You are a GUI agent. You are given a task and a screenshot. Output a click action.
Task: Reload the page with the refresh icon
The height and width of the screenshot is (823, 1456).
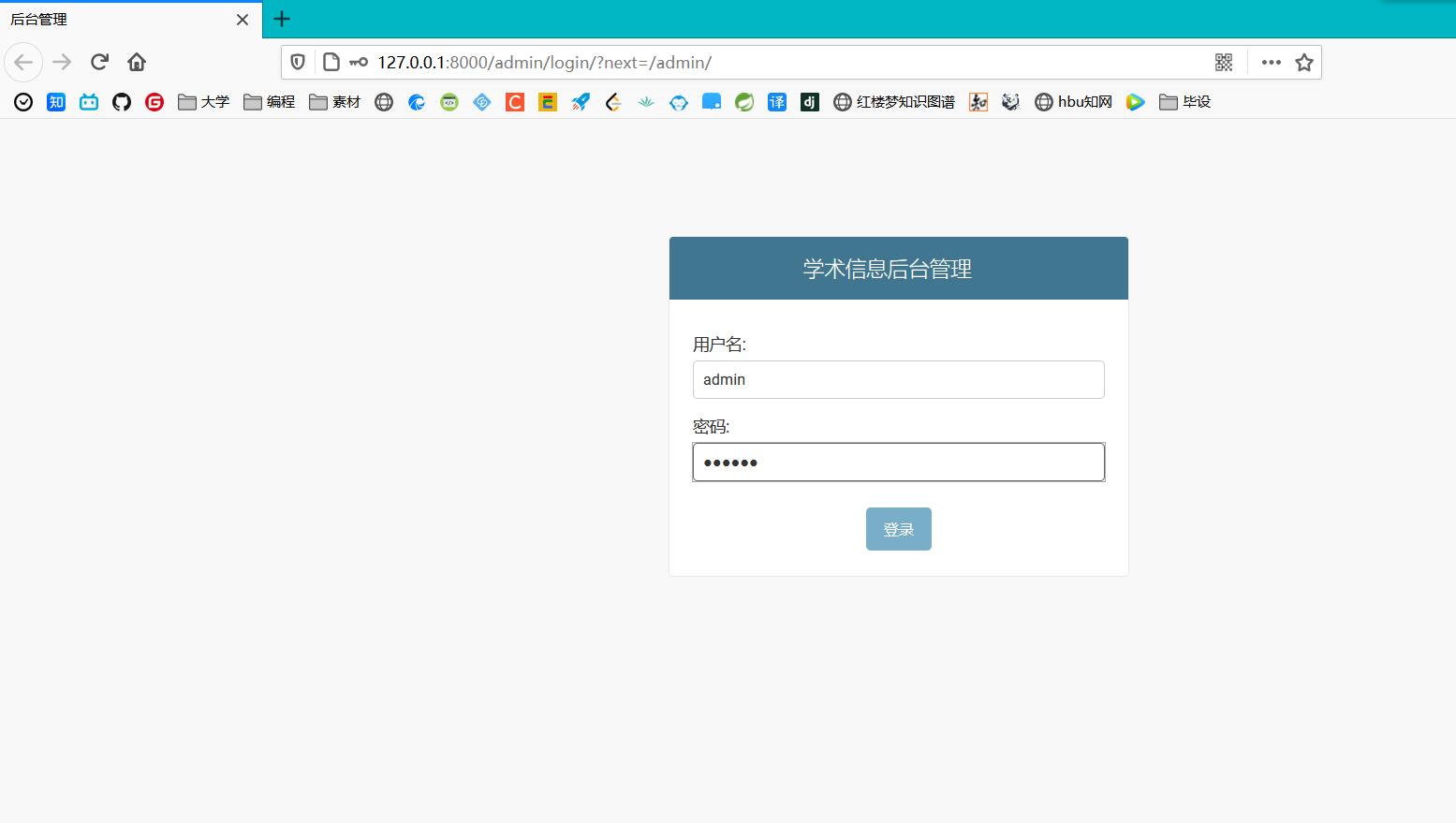[99, 63]
